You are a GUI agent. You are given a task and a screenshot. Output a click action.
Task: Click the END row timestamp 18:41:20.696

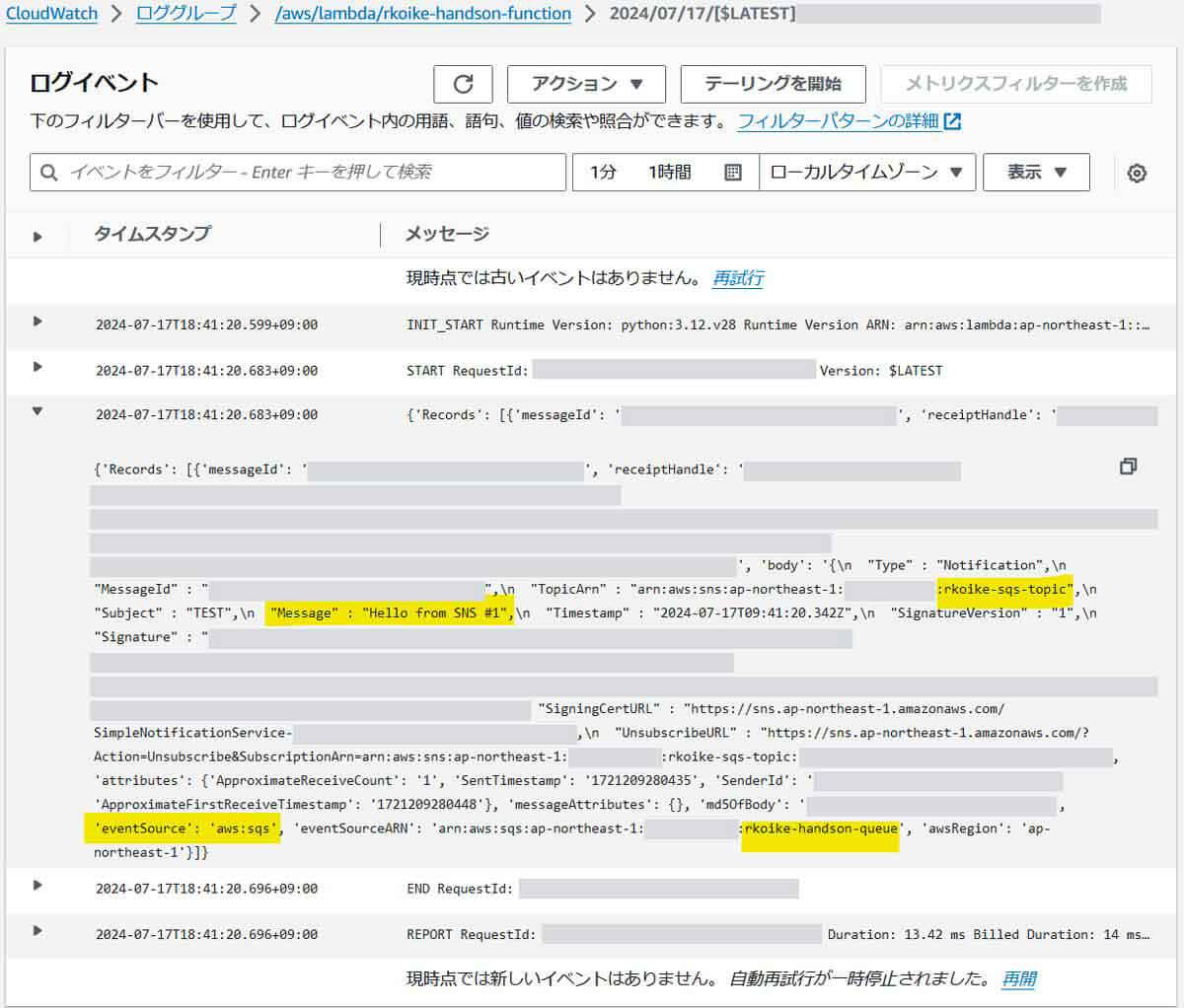click(x=206, y=889)
